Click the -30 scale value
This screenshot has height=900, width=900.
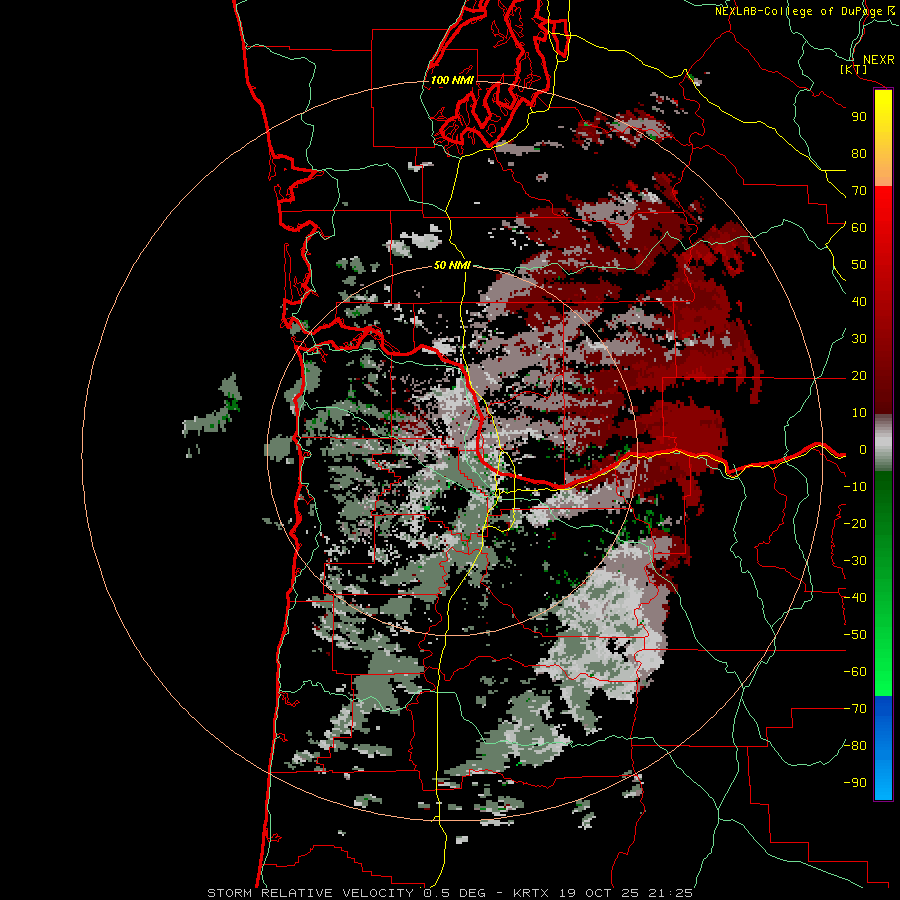point(855,561)
